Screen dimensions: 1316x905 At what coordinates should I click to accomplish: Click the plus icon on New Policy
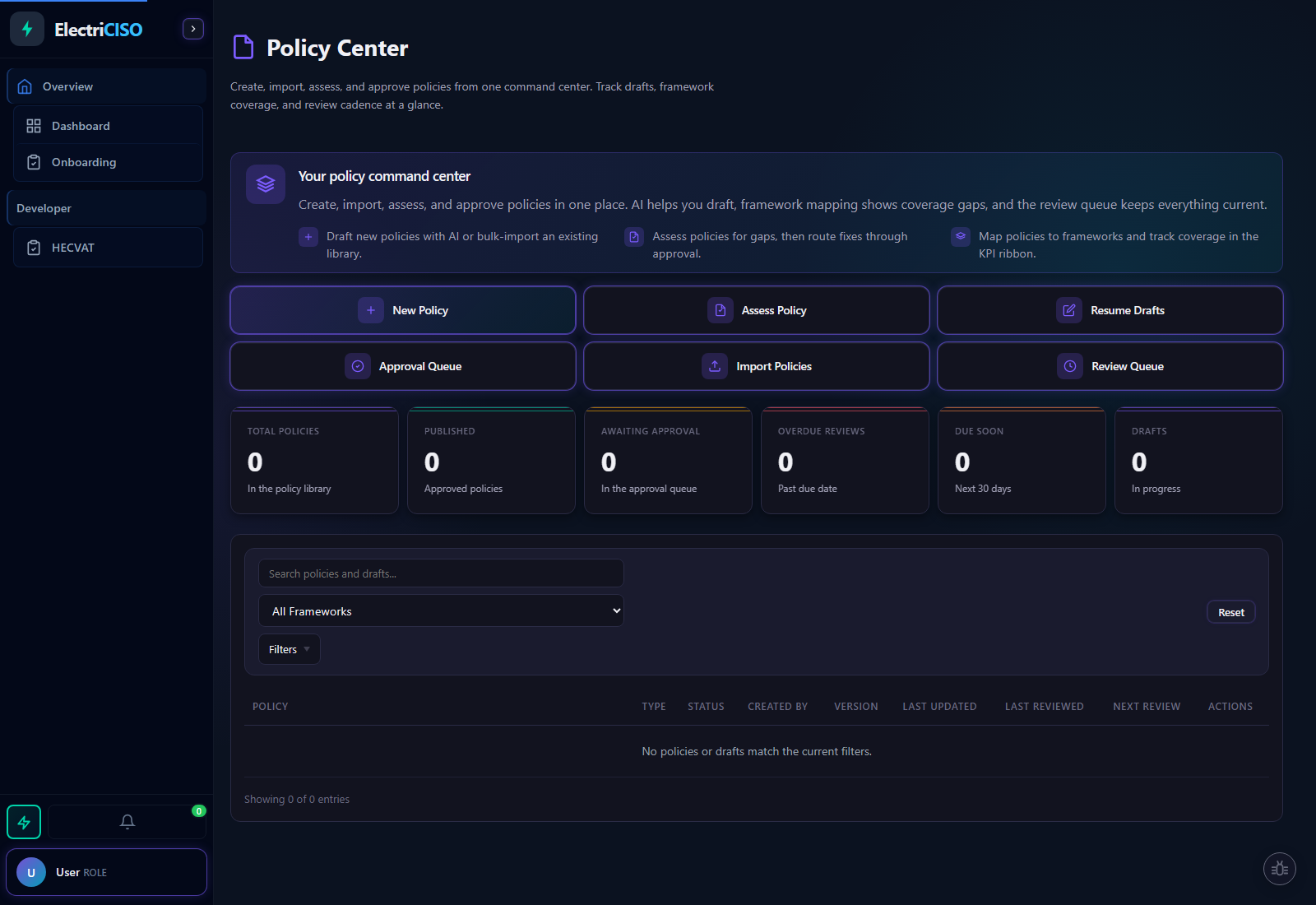370,310
